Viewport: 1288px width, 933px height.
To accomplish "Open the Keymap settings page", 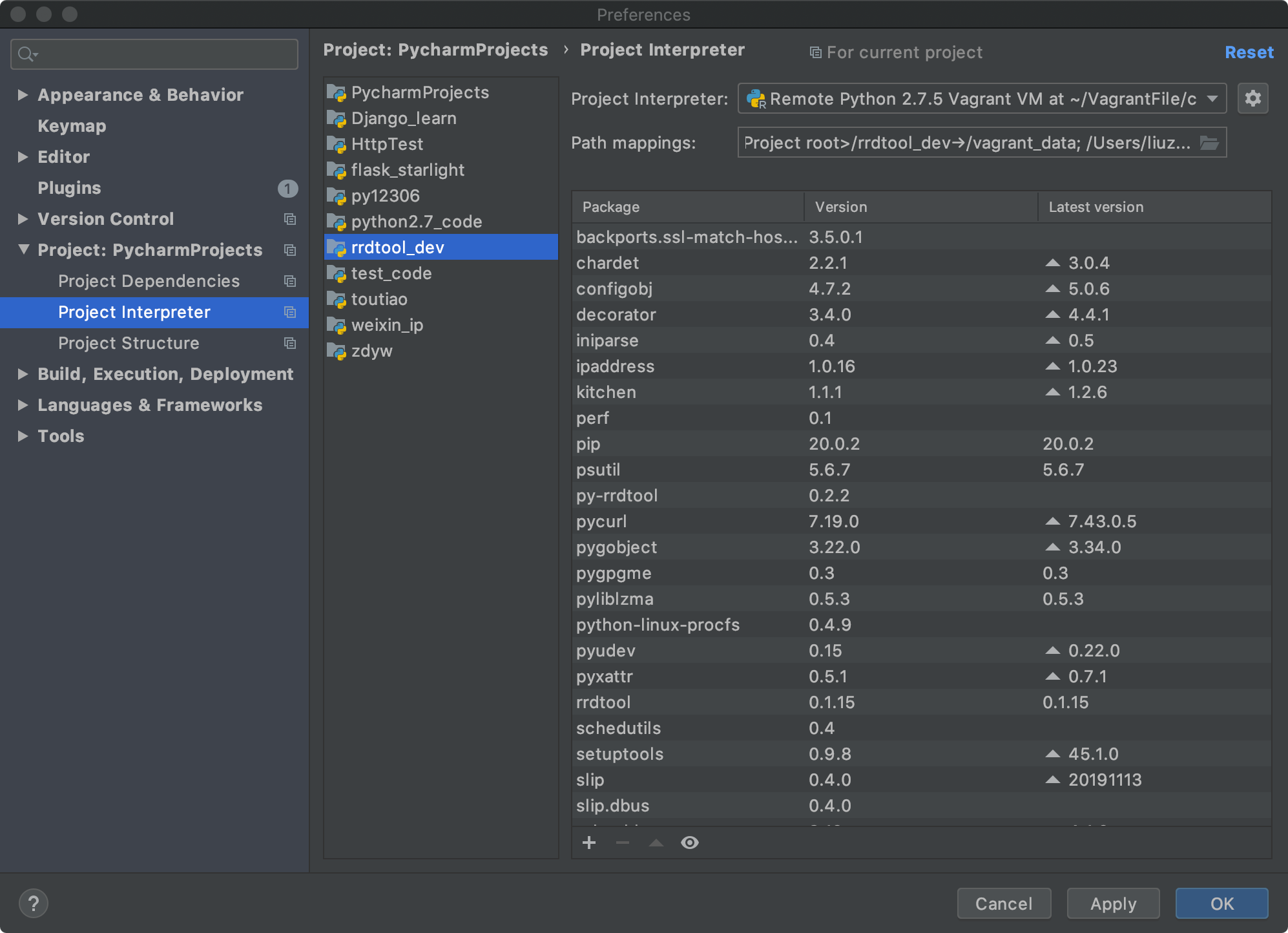I will click(x=72, y=126).
